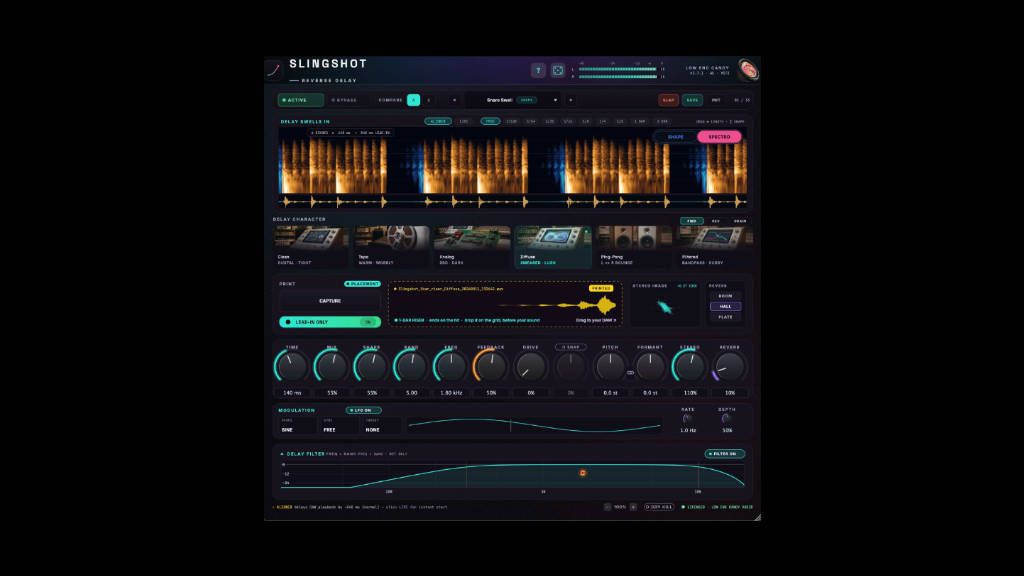Click the resize grip at window corner

coord(757,517)
